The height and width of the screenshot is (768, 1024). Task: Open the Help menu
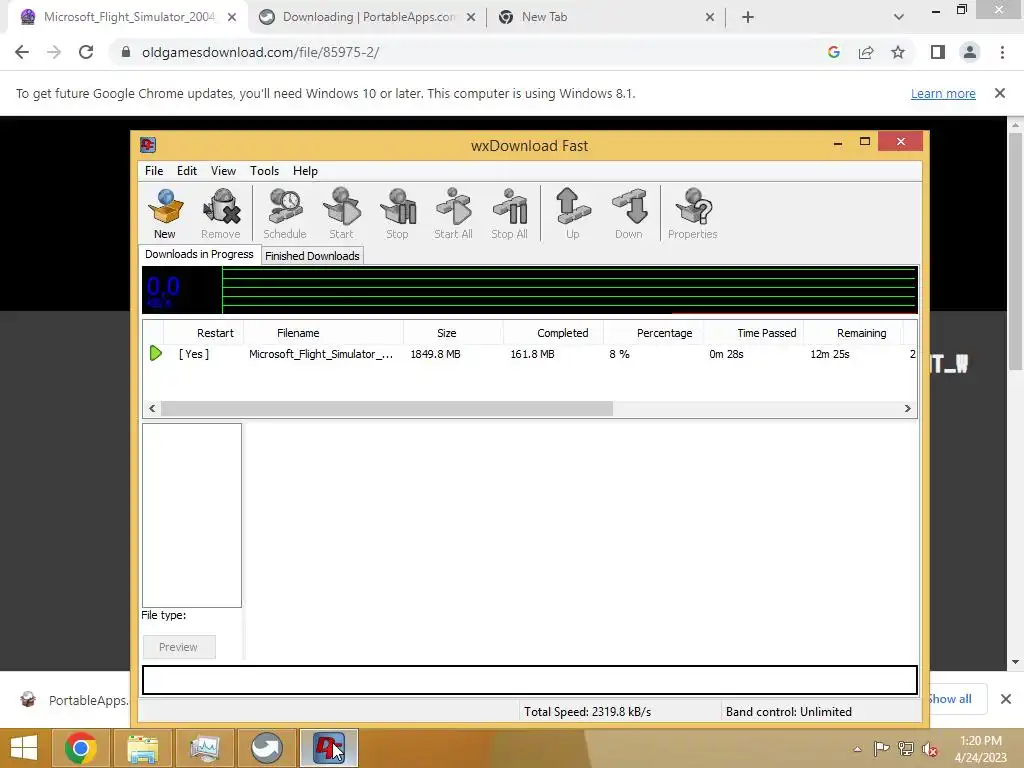[305, 170]
